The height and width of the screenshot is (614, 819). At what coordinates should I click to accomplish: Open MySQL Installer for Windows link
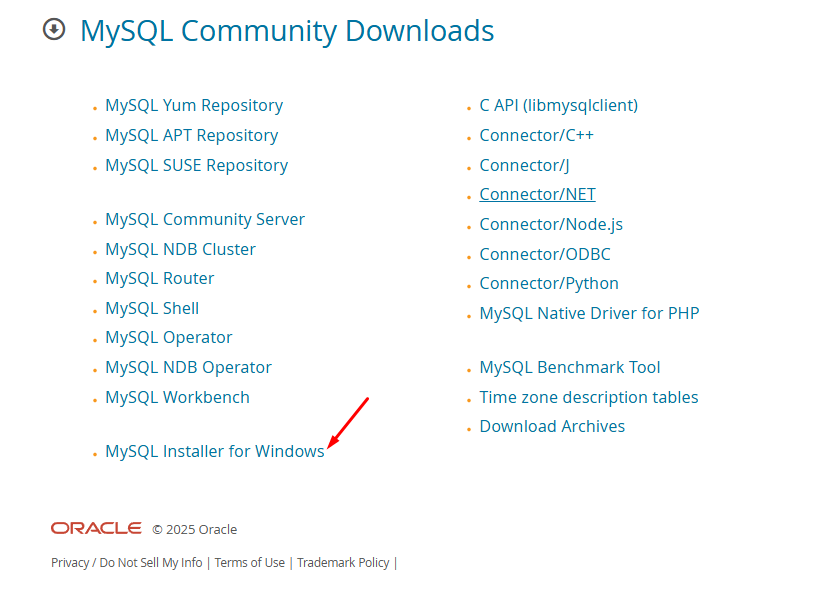[x=215, y=451]
